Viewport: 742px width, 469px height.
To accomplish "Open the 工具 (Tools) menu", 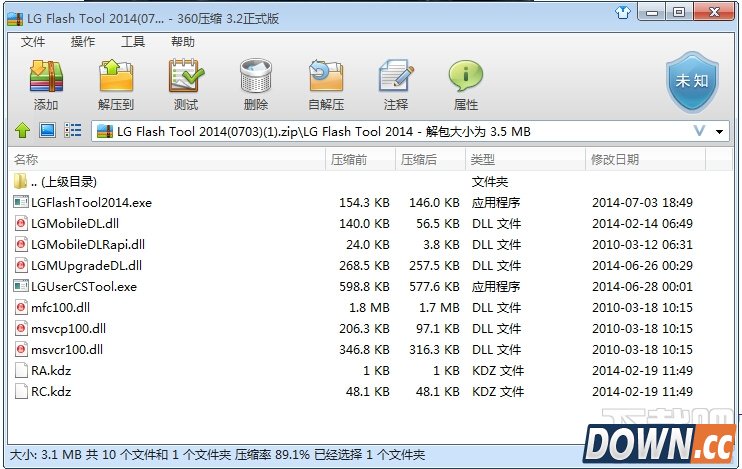I will coord(133,42).
